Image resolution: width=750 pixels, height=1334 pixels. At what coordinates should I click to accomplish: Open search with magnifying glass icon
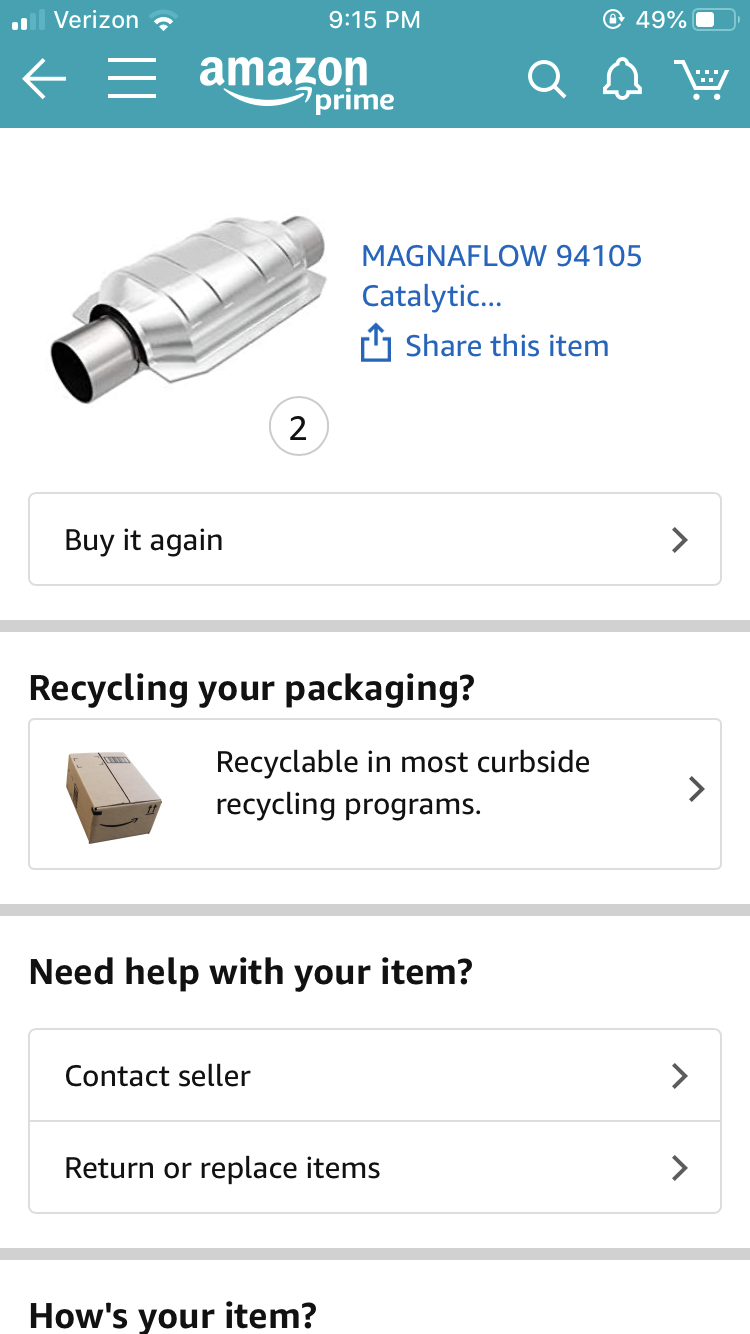pos(546,79)
